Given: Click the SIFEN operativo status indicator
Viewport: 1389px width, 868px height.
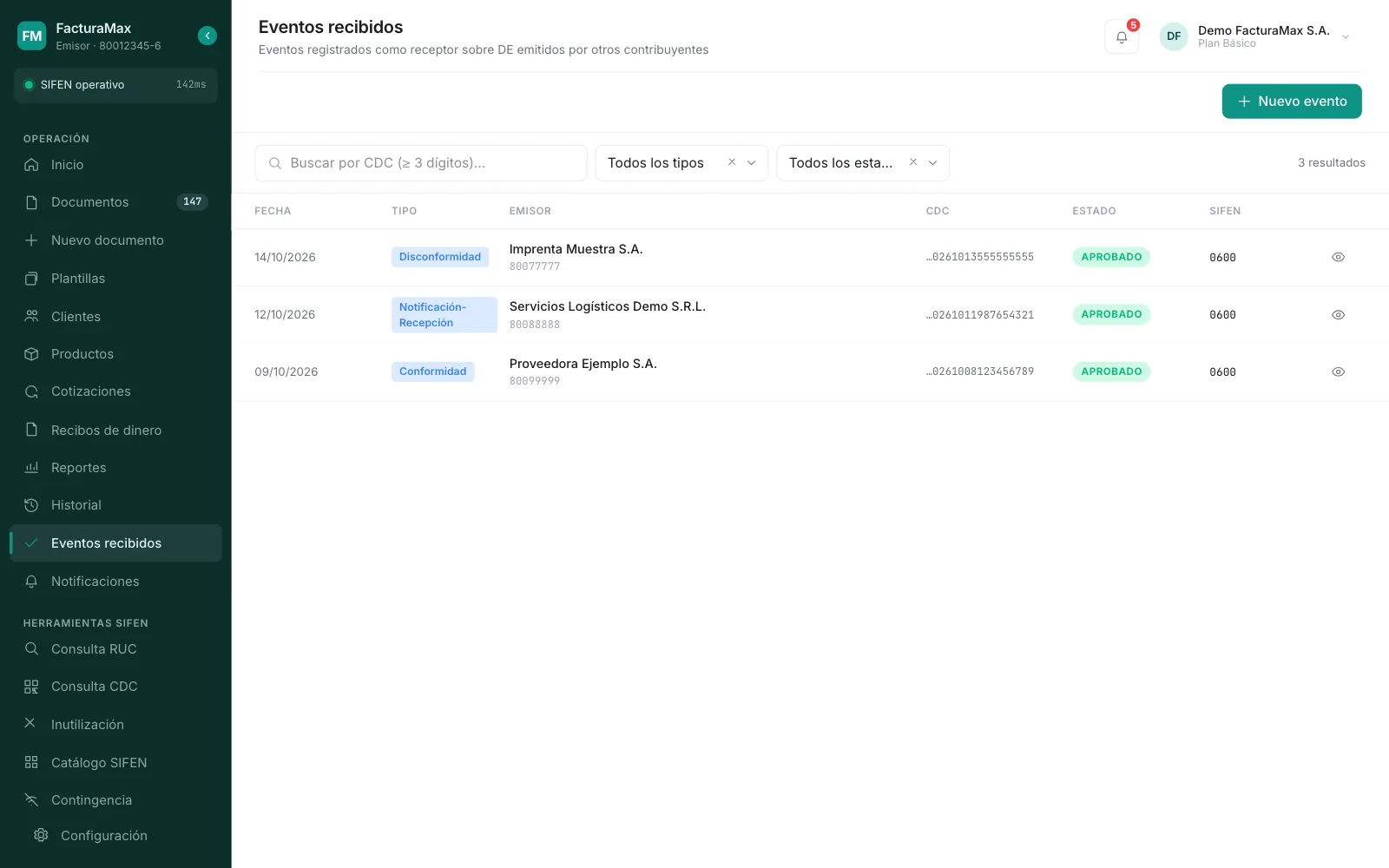Looking at the screenshot, I should (x=115, y=85).
